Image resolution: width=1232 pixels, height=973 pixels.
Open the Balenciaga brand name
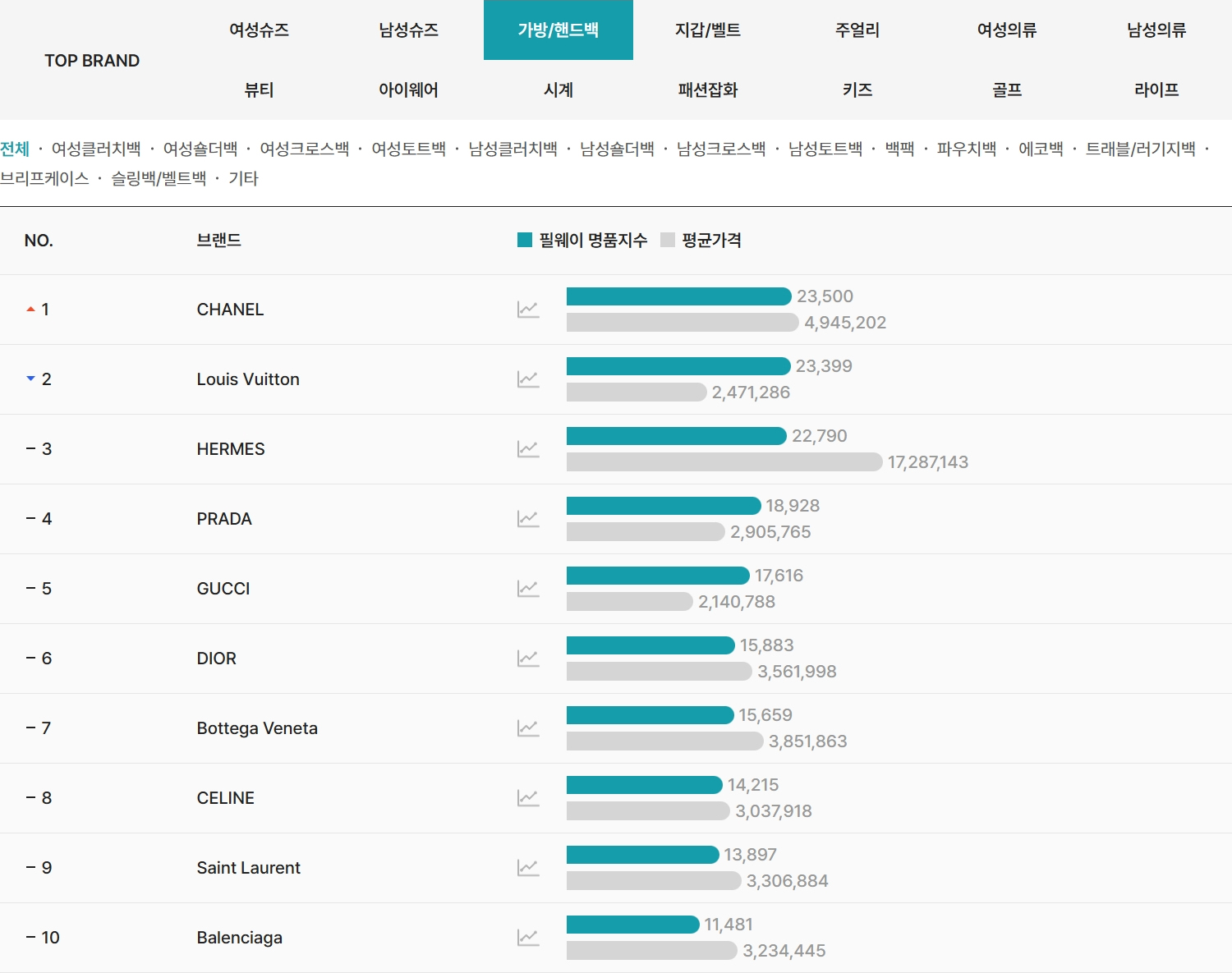point(240,938)
